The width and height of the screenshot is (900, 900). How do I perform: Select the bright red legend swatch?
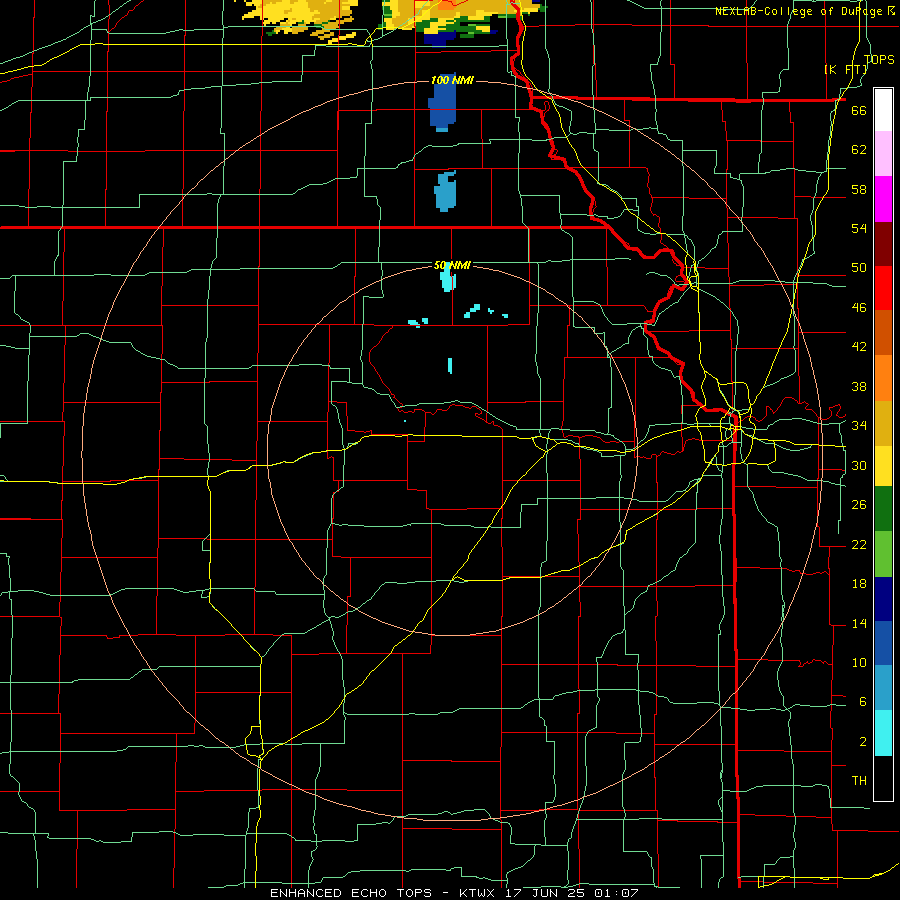coord(883,288)
